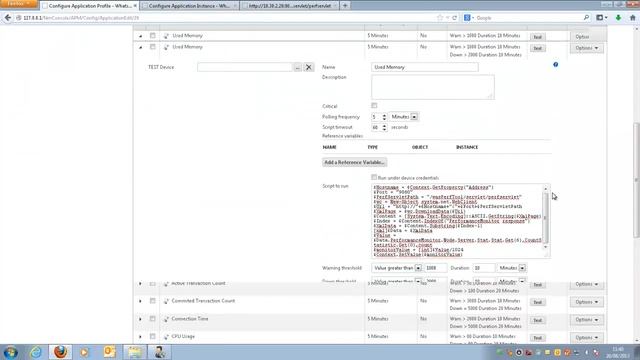Image resolution: width=640 pixels, height=360 pixels.
Task: Open downloads with the green arrow icon
Action: coord(618,18)
